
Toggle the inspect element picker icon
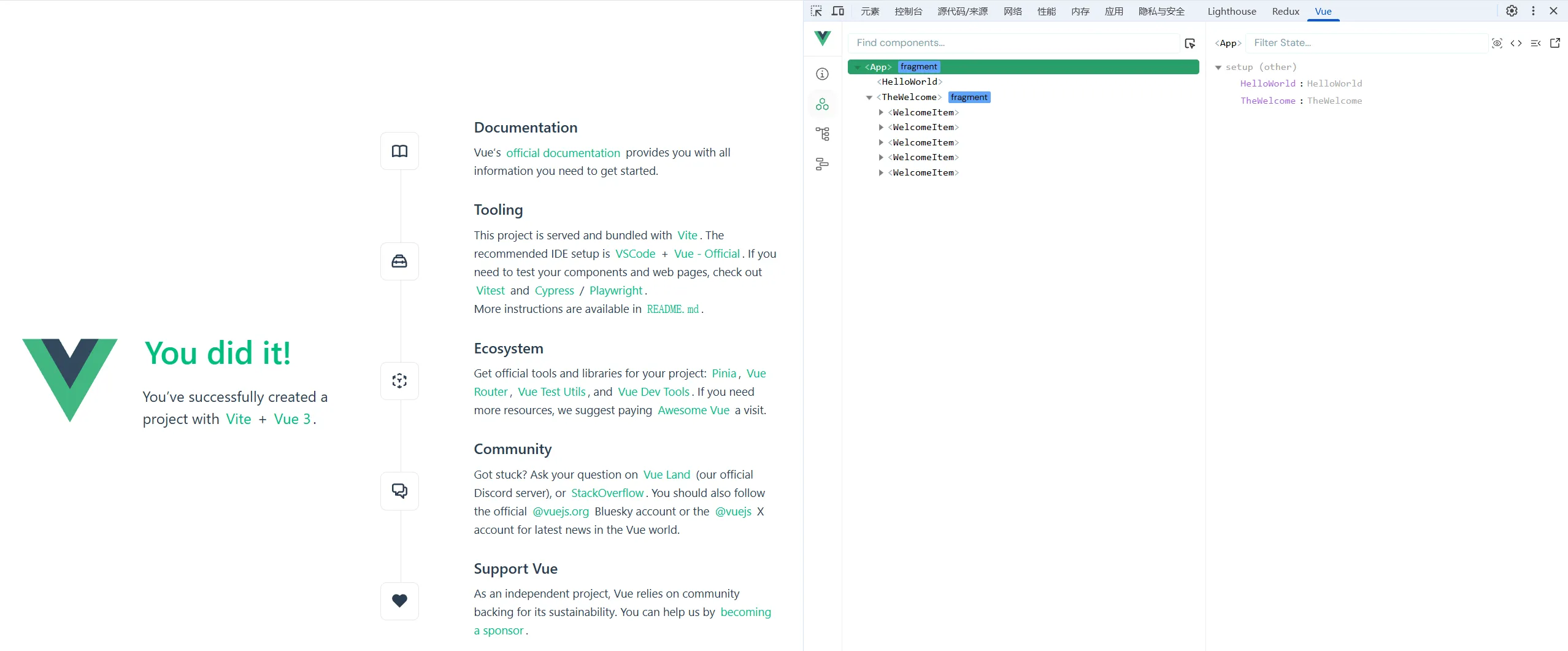(x=816, y=11)
